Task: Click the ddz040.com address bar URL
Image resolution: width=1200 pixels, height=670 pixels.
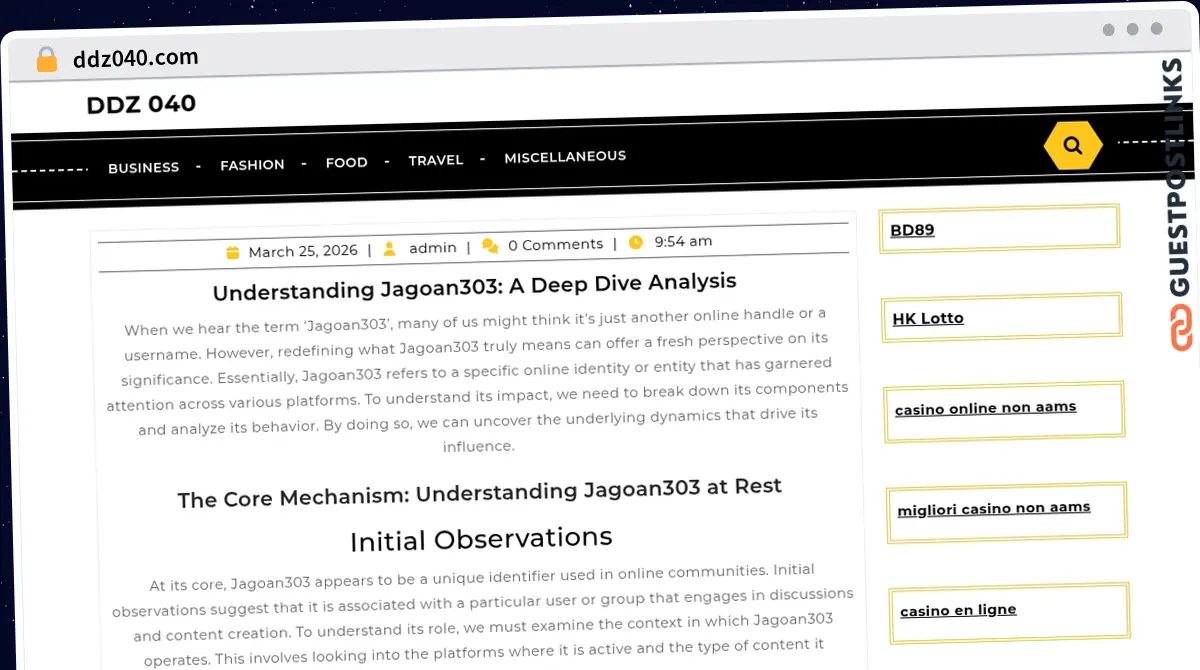Action: click(x=136, y=58)
